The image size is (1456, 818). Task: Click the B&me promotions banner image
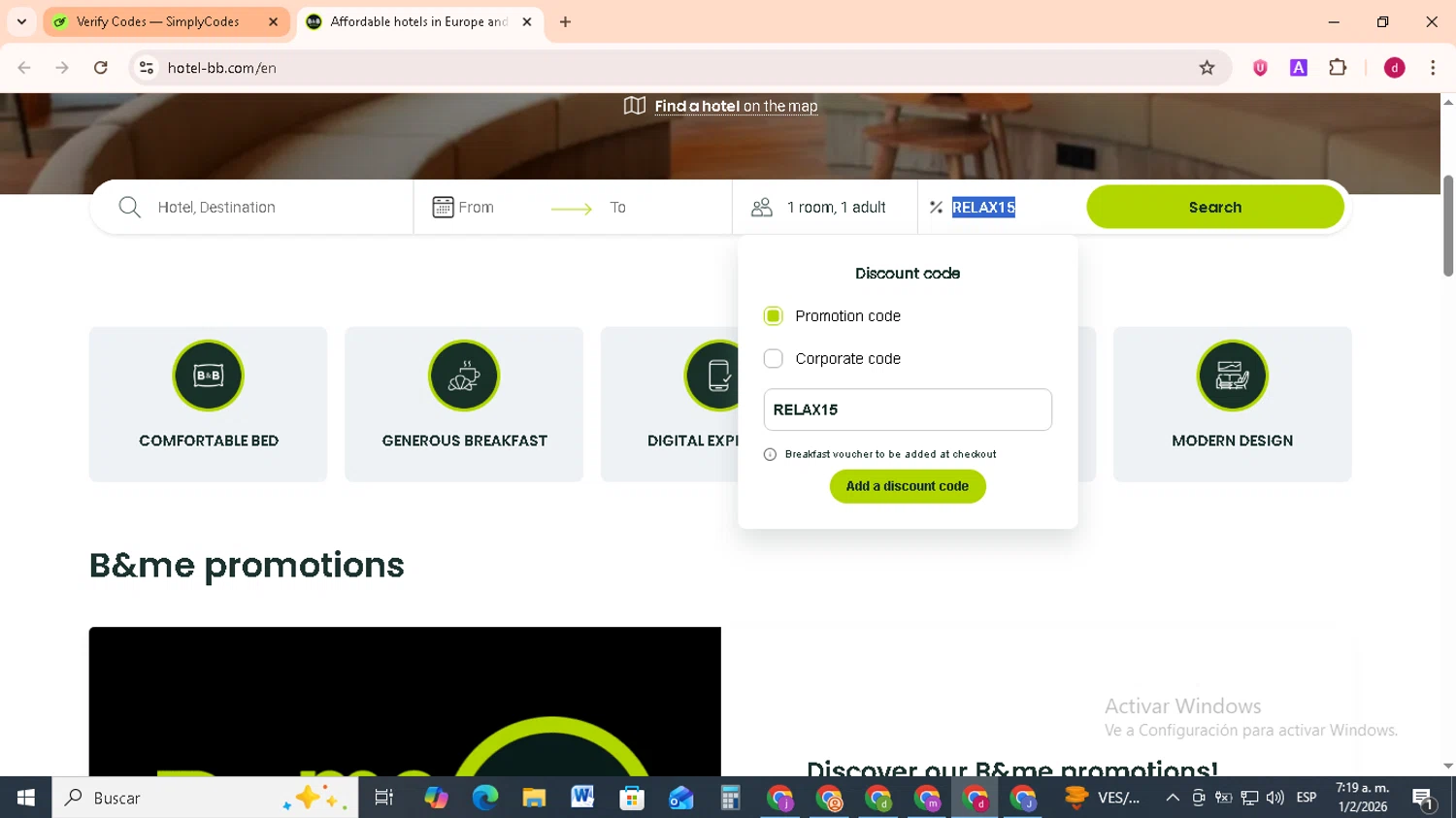tap(405, 701)
